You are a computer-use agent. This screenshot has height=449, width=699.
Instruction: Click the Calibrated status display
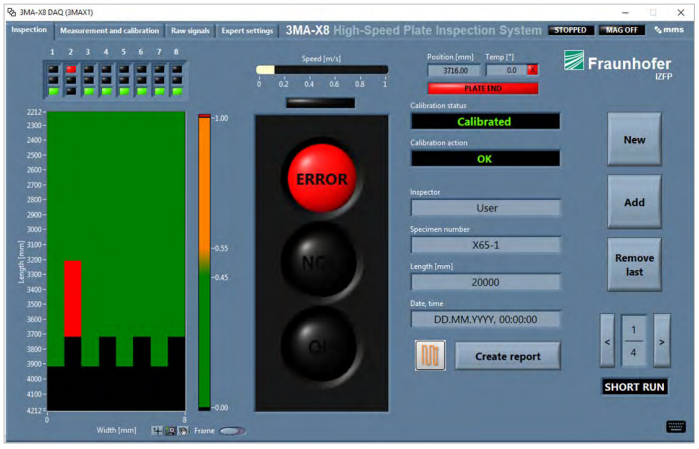tap(485, 121)
